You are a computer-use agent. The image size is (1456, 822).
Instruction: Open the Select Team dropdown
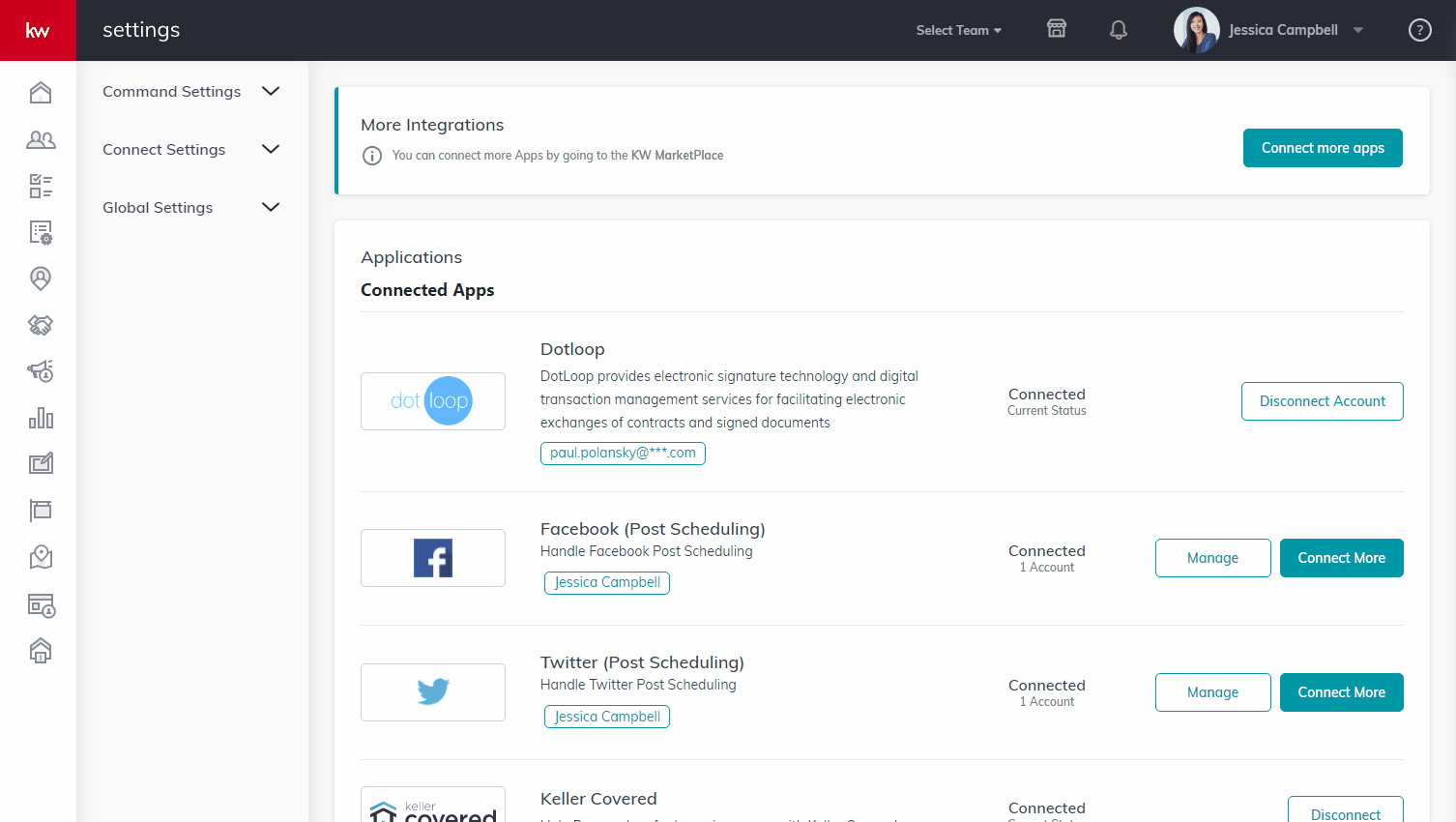959,30
